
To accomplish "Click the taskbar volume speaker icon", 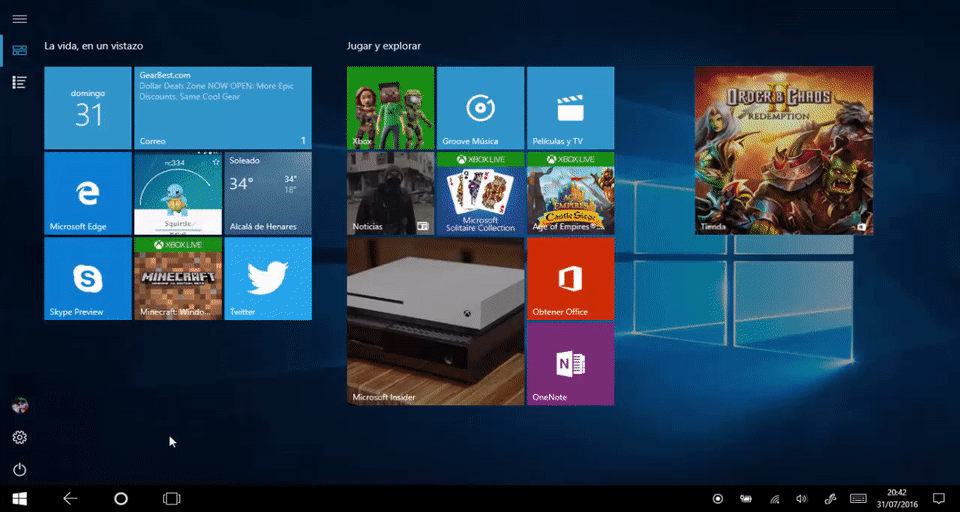I will tap(801, 498).
